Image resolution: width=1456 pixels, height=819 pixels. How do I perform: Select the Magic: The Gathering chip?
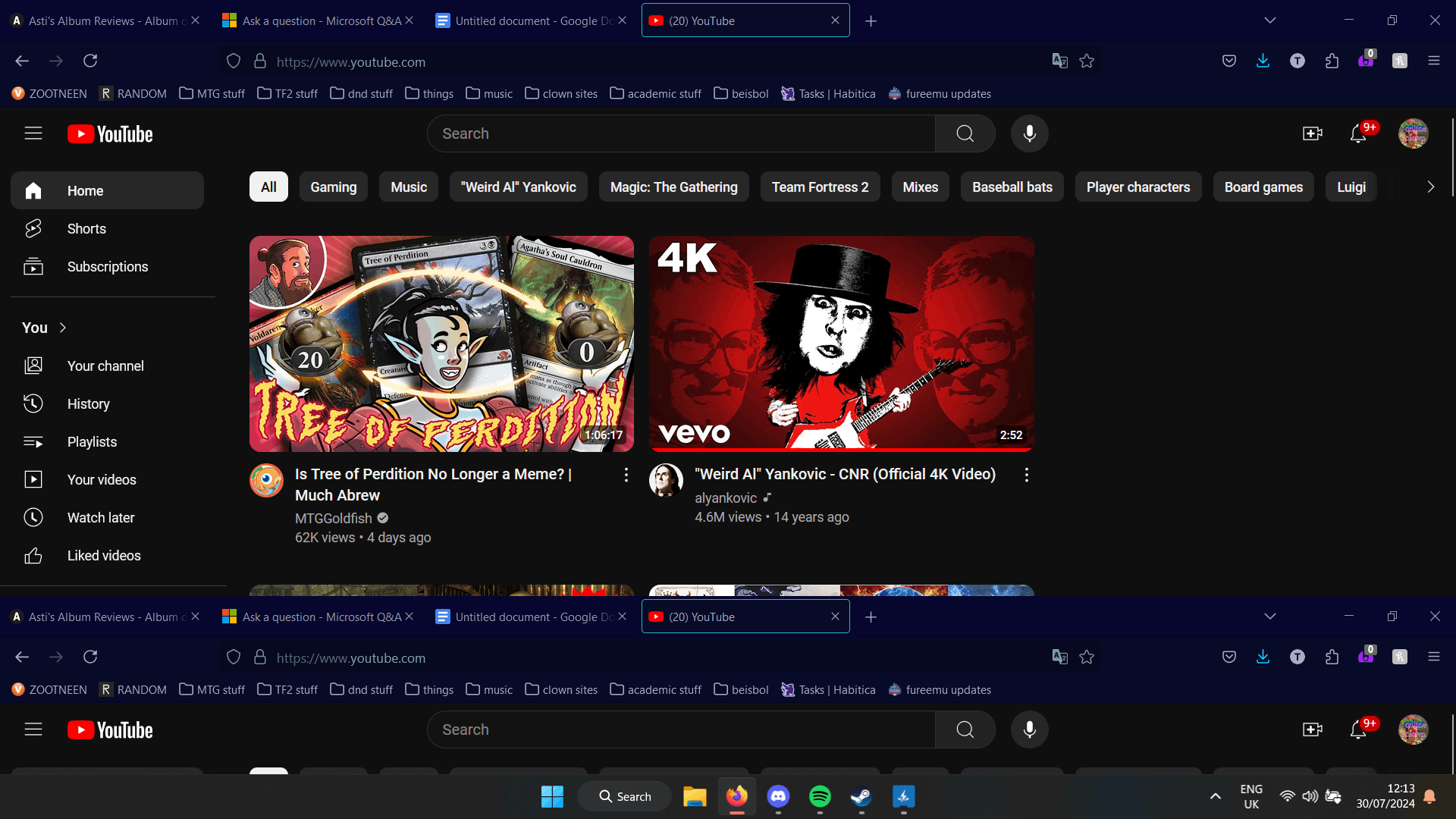(x=674, y=187)
